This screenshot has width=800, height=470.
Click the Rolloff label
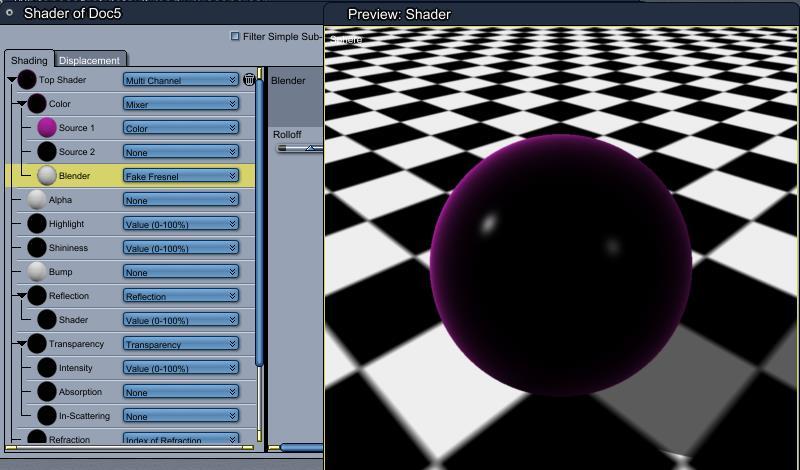coord(287,135)
